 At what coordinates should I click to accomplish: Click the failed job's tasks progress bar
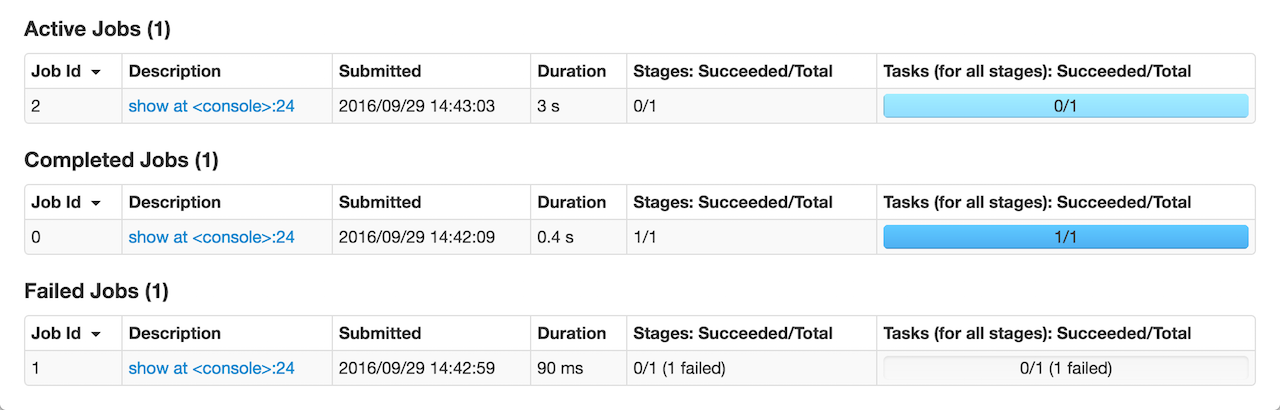click(x=1065, y=368)
